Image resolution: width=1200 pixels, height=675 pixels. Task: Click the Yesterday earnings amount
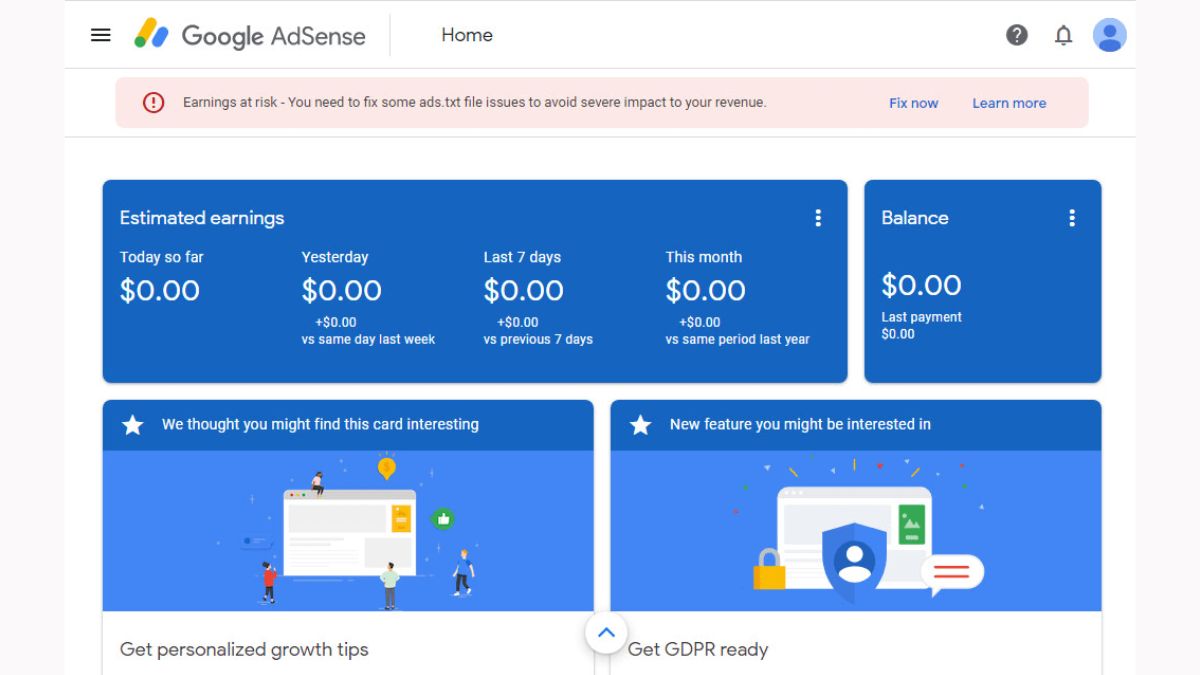coord(342,291)
